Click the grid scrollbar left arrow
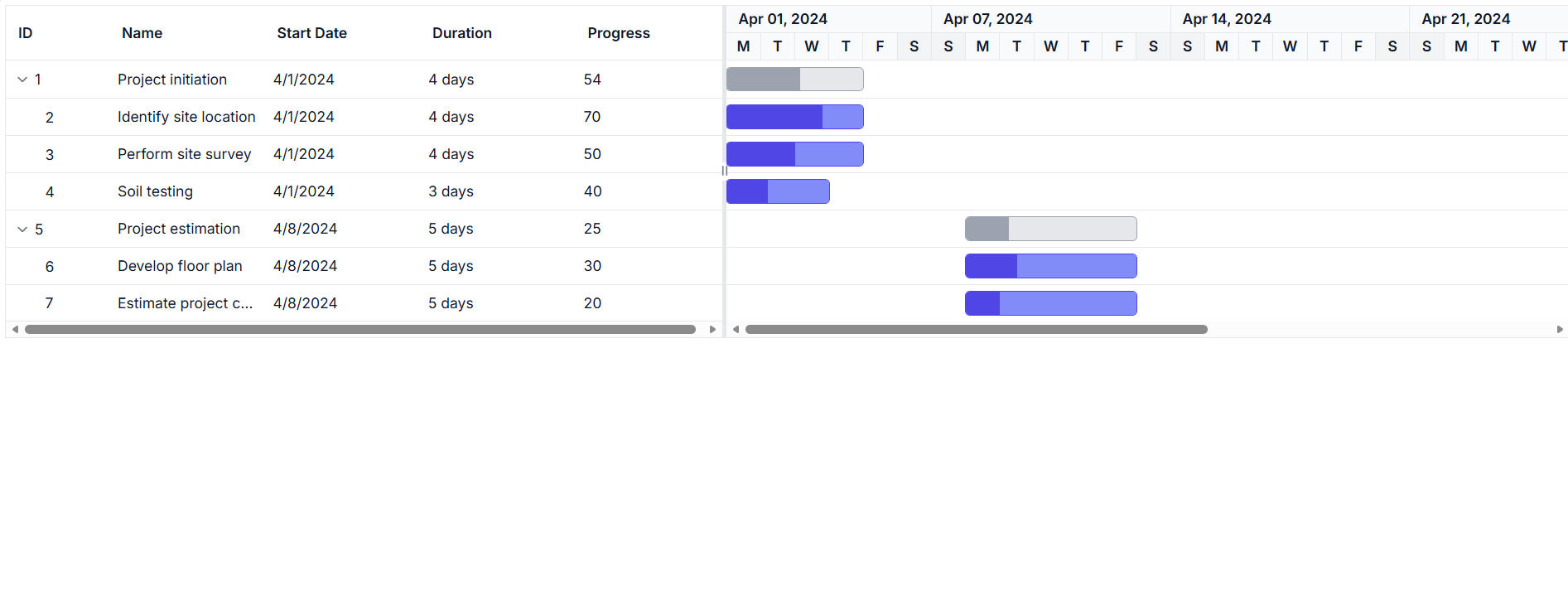Viewport: 1568px width, 614px height. click(x=15, y=330)
